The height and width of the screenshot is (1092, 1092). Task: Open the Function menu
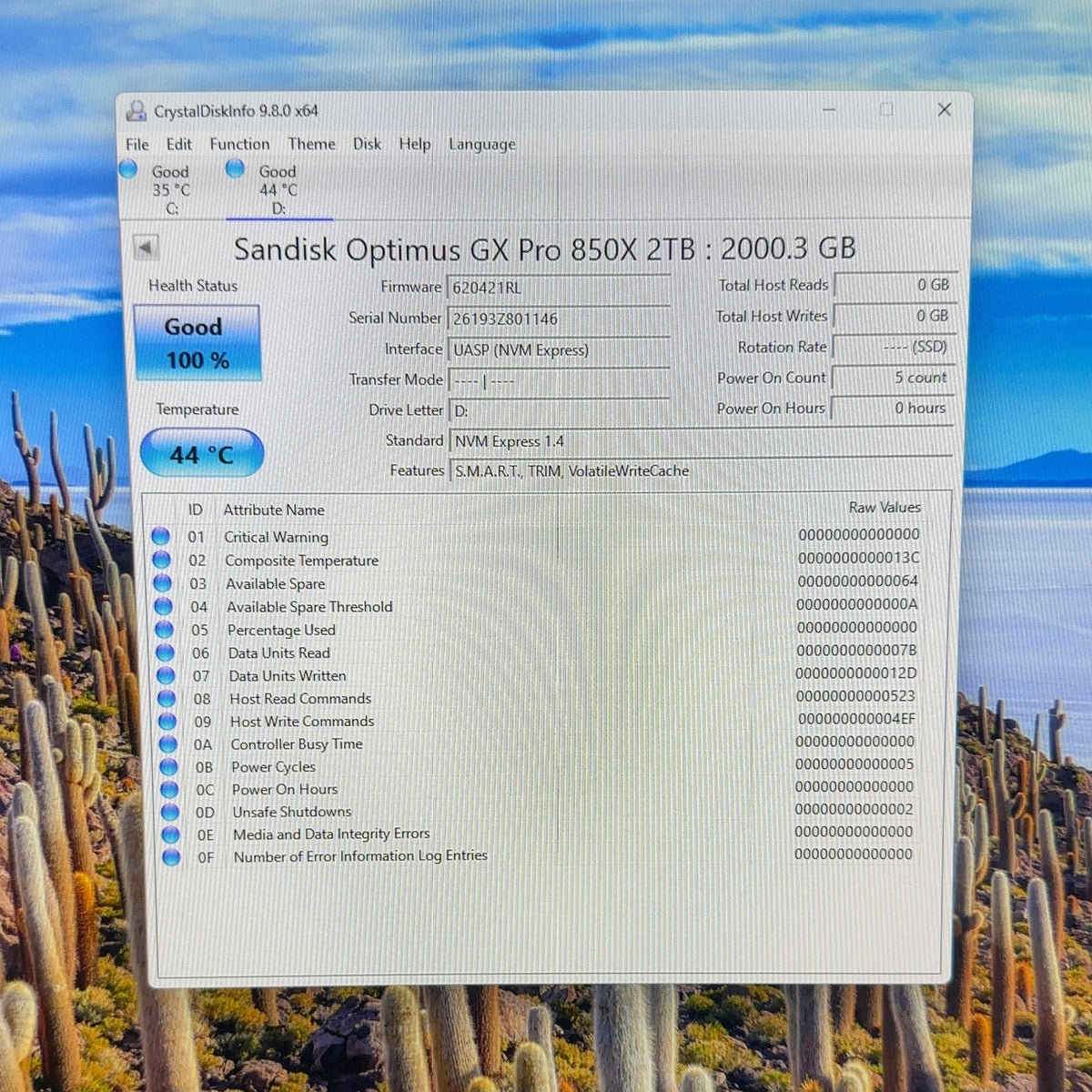(x=239, y=144)
